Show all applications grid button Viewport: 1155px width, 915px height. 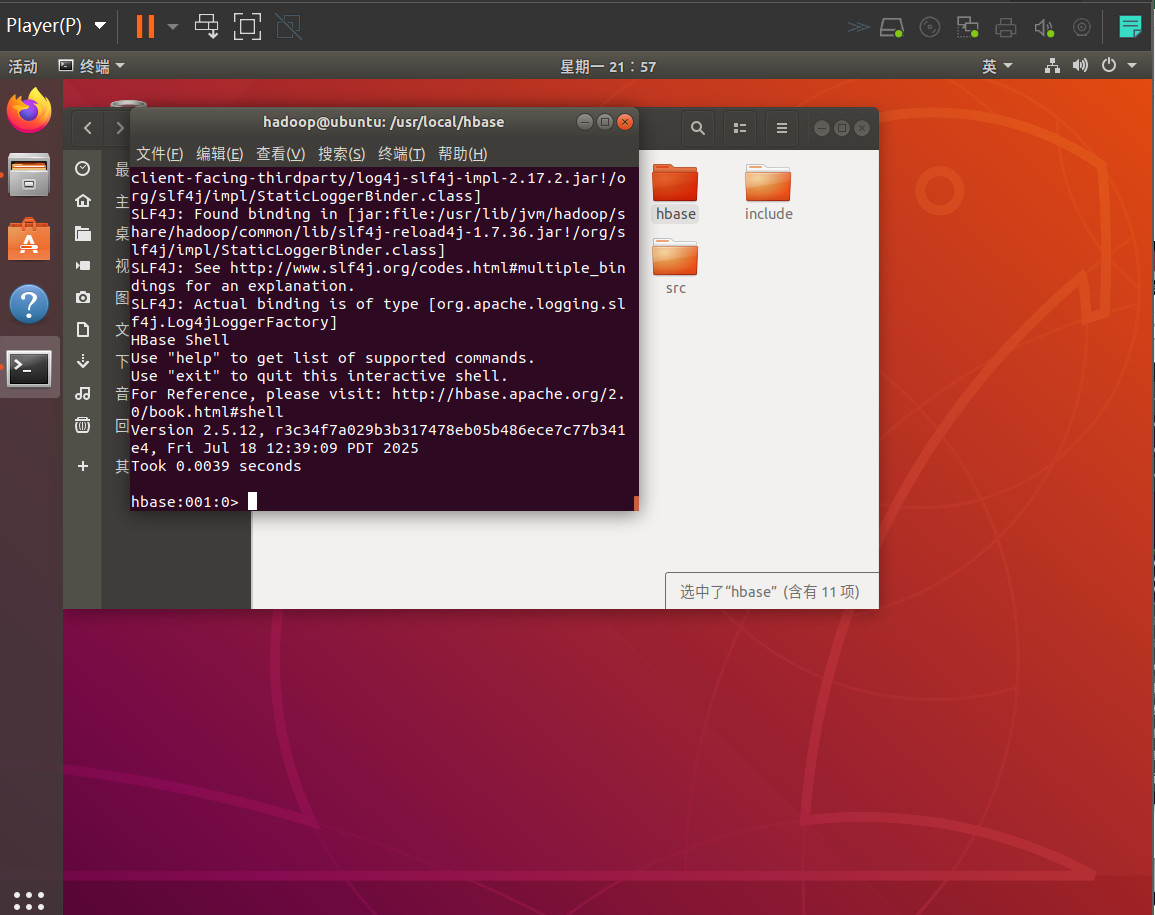coord(29,900)
